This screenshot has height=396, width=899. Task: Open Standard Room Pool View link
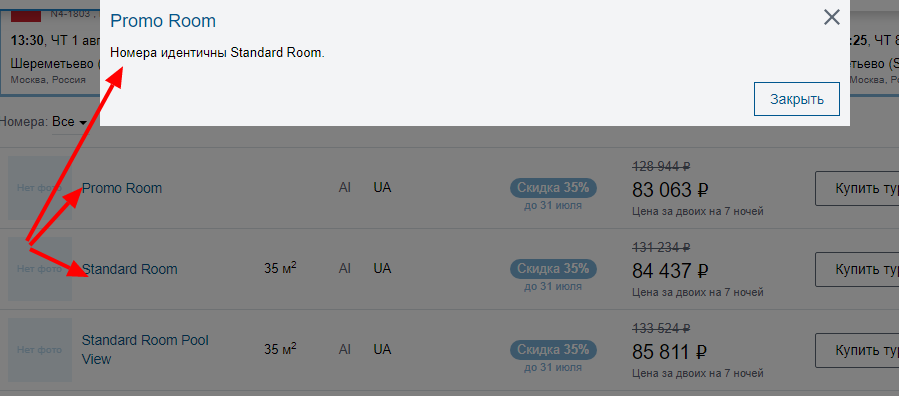(145, 350)
